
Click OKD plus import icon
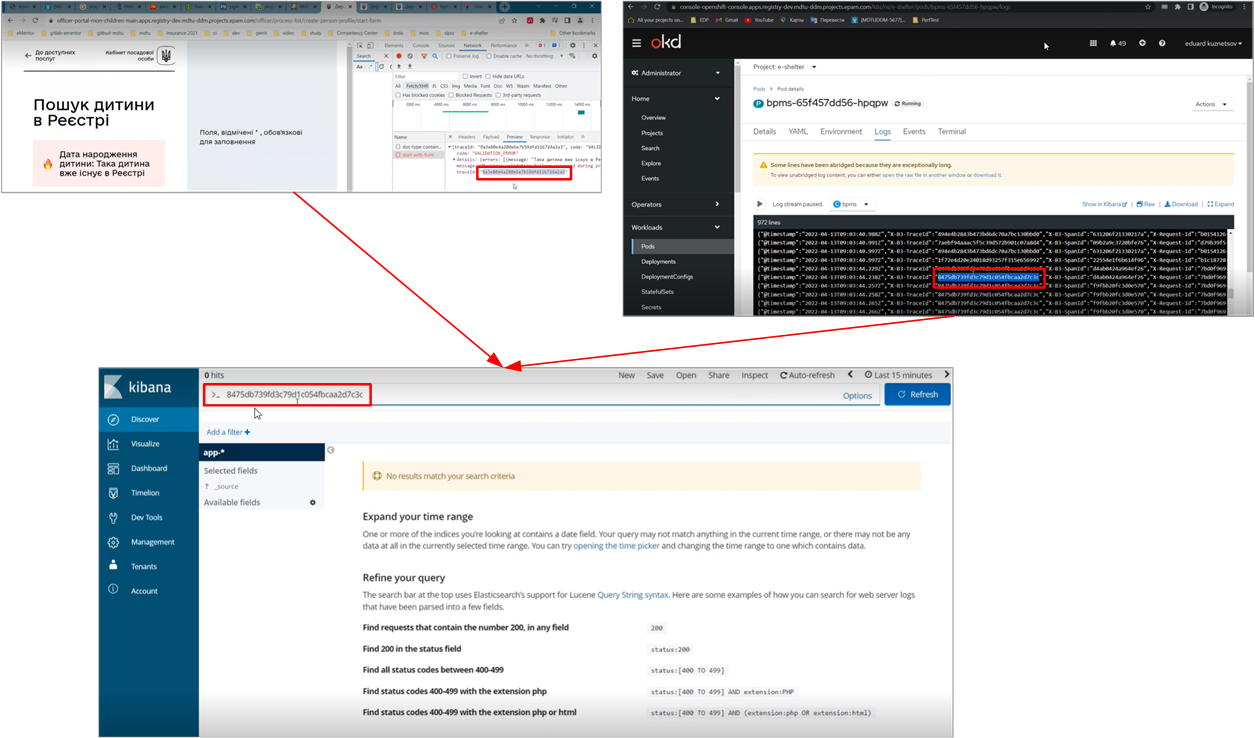pos(1142,43)
